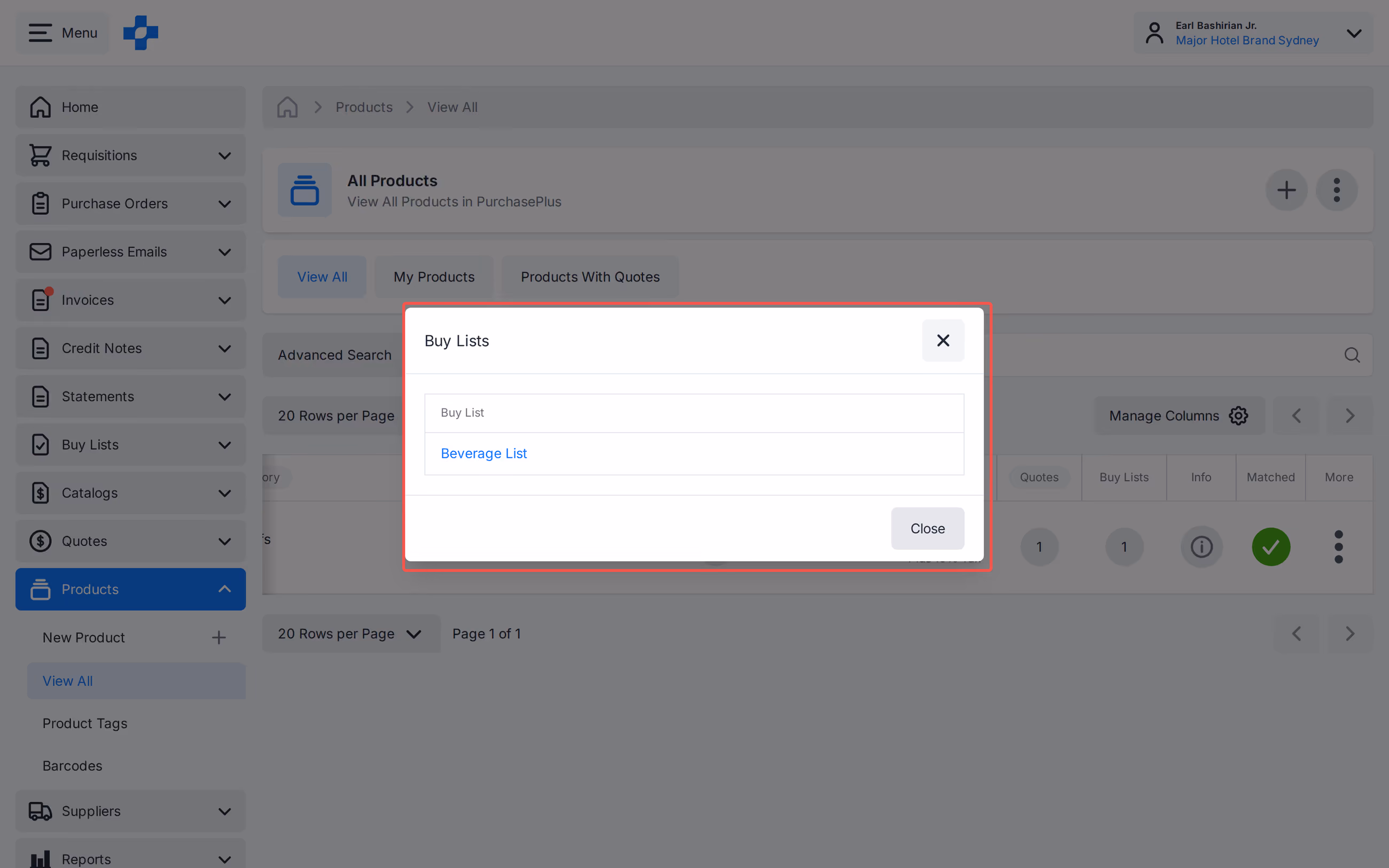Select View All under Products sidebar
The width and height of the screenshot is (1389, 868).
tap(136, 681)
